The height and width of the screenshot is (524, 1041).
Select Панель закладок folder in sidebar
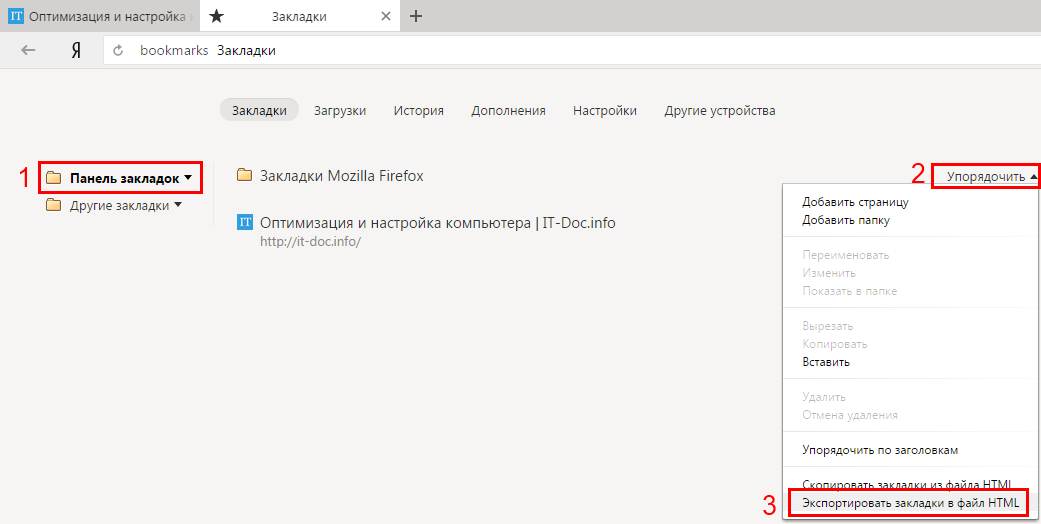(x=124, y=179)
